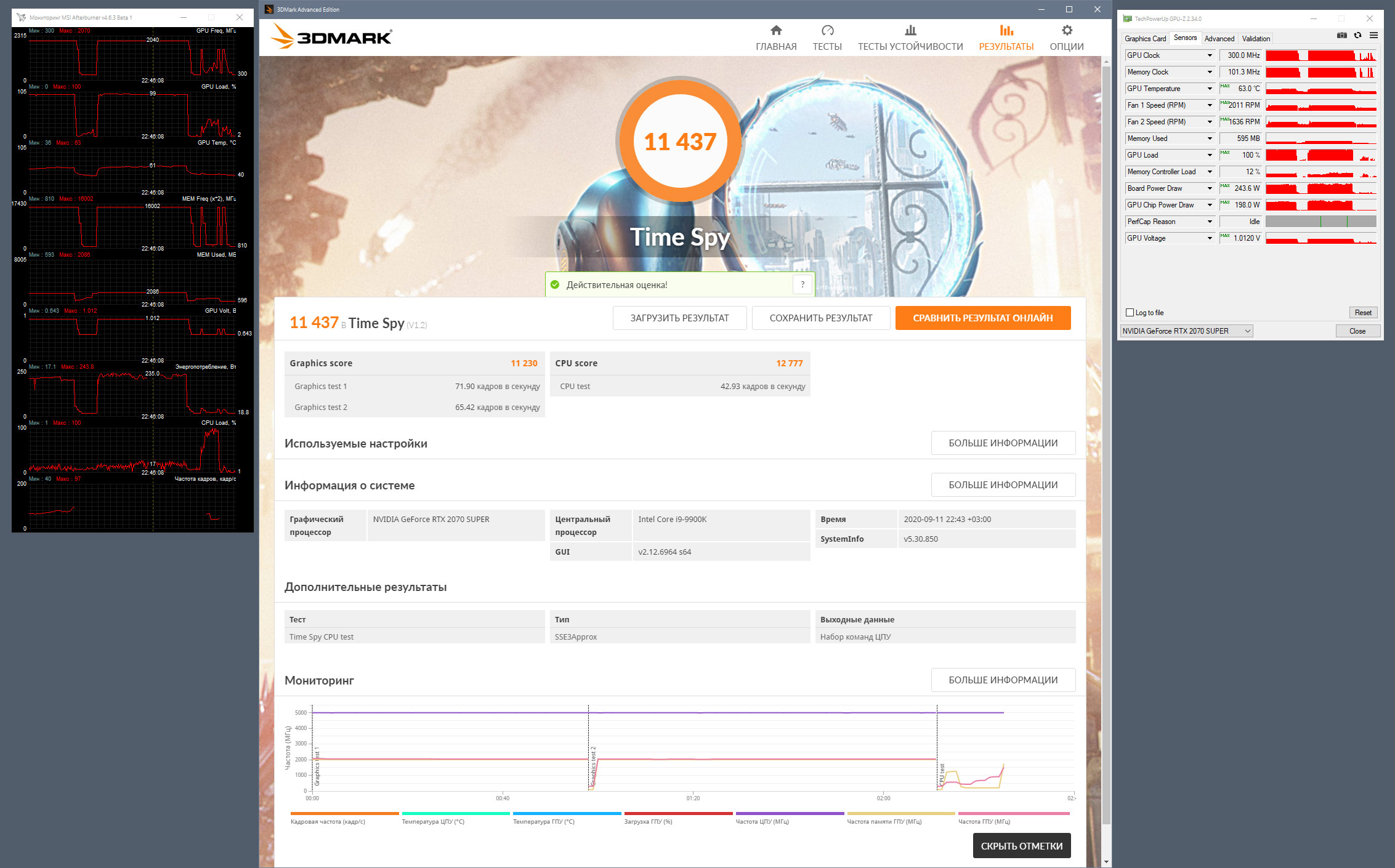Expand the GPU Temperature sensor dropdown

[x=1210, y=89]
